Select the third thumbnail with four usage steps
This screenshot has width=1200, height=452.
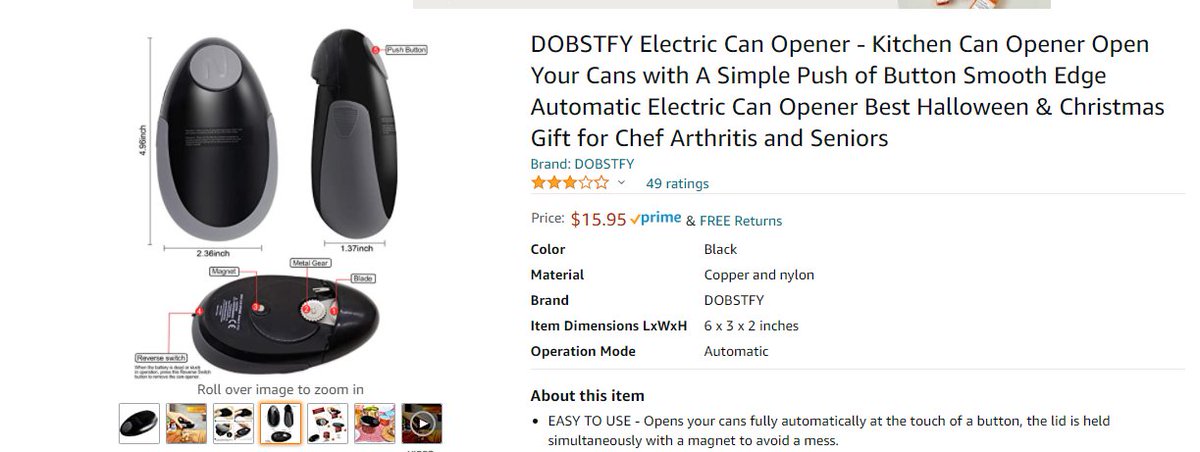233,423
